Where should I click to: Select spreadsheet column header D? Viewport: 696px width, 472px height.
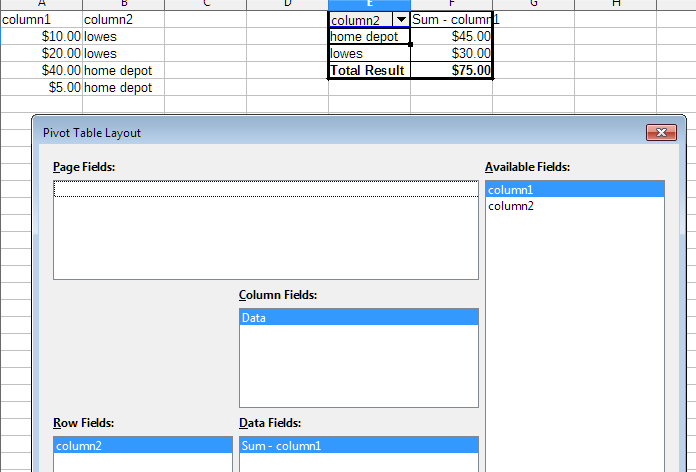287,4
